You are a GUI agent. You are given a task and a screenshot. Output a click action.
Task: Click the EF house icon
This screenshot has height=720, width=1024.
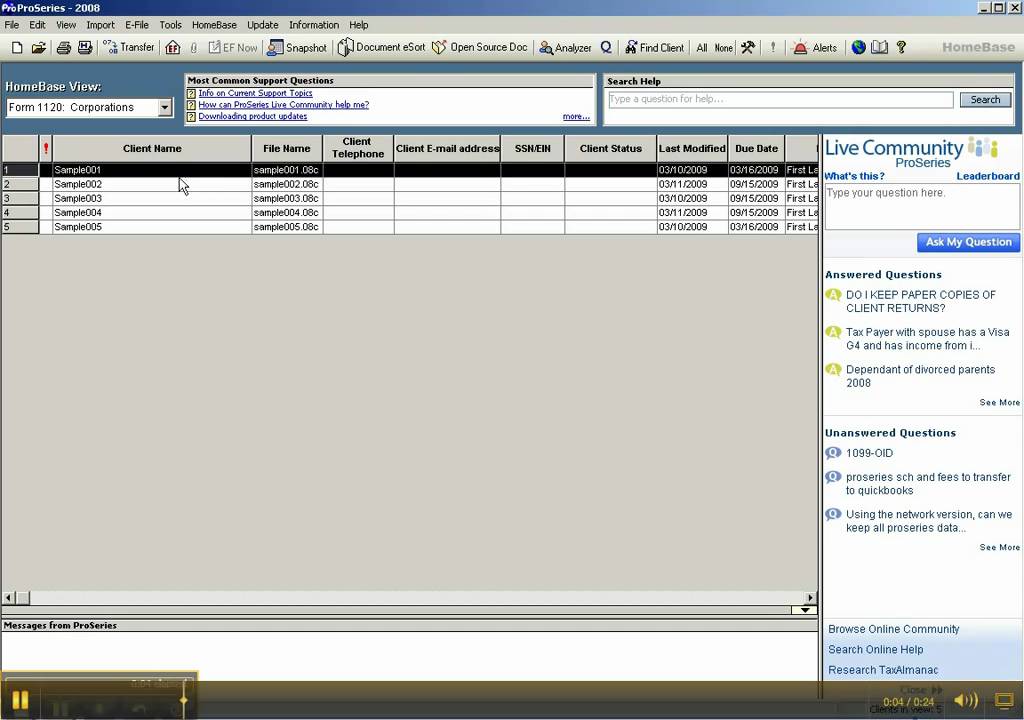click(172, 47)
